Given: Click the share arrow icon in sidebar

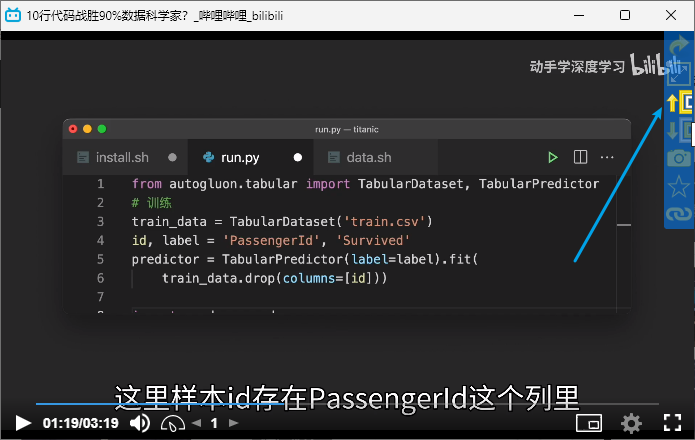Looking at the screenshot, I should (x=680, y=46).
